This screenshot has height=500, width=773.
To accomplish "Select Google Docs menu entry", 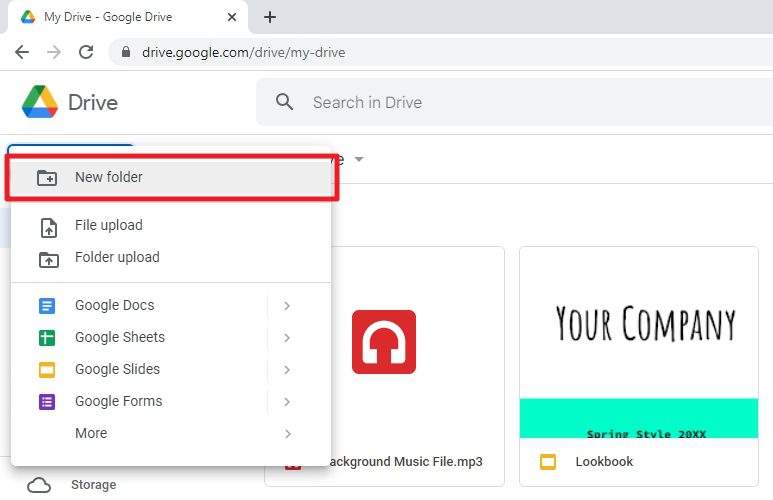I will pyautogui.click(x=171, y=306).
